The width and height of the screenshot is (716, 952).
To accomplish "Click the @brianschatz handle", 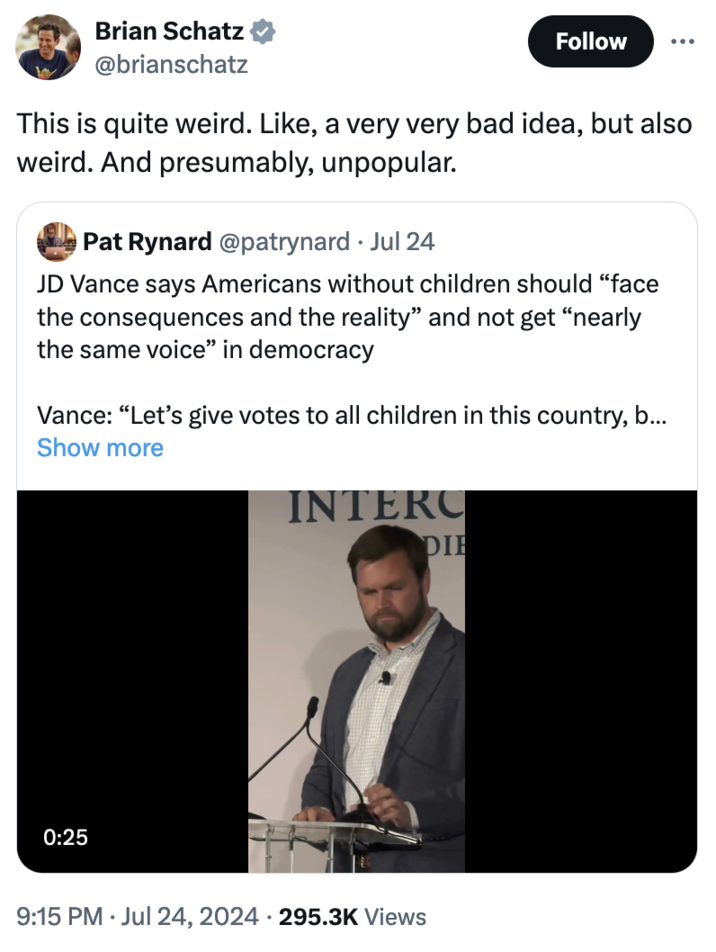I will click(171, 65).
